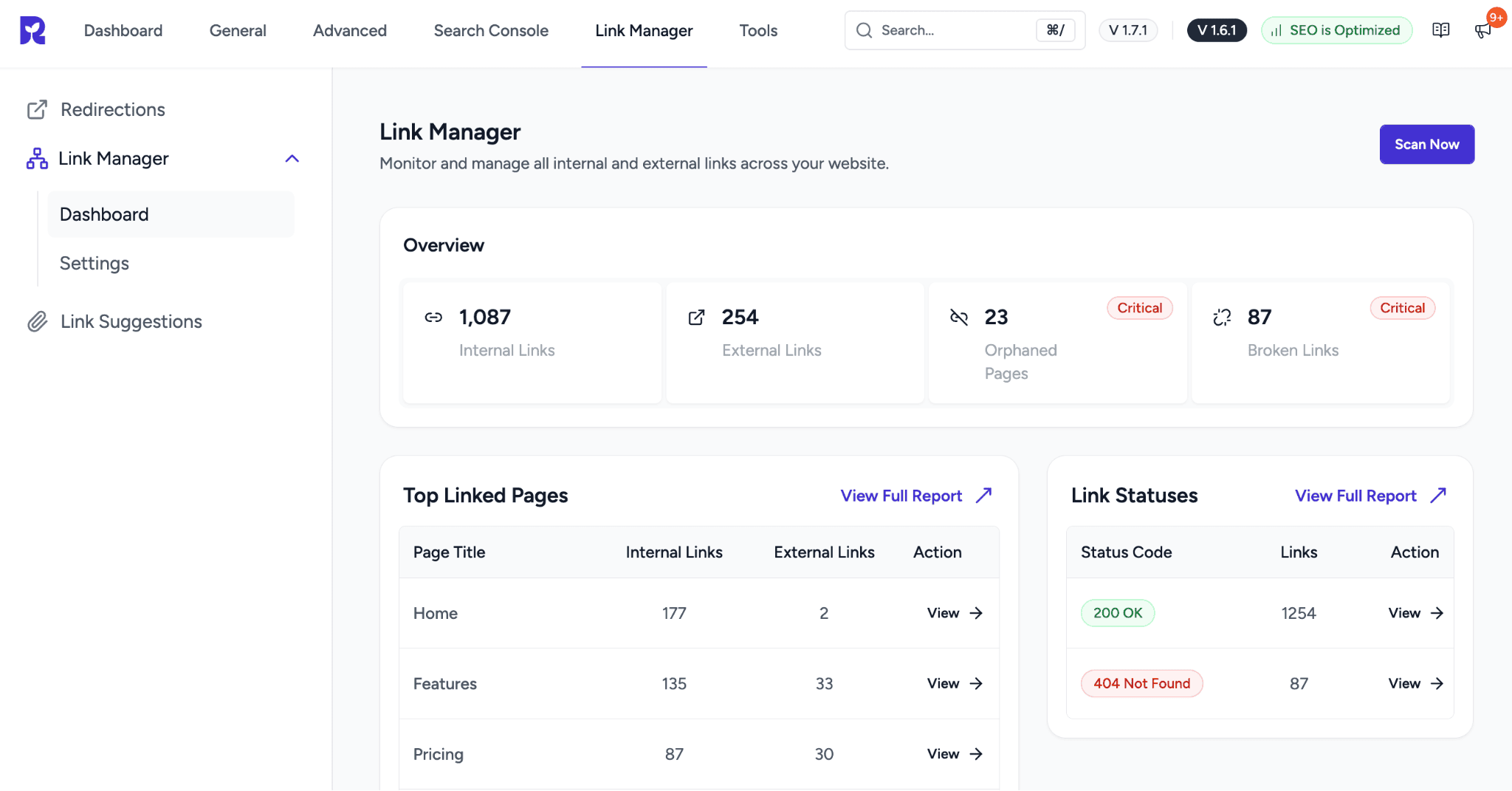This screenshot has width=1512, height=791.
Task: Click the arrow icon in the Pricing row
Action: 976,753
